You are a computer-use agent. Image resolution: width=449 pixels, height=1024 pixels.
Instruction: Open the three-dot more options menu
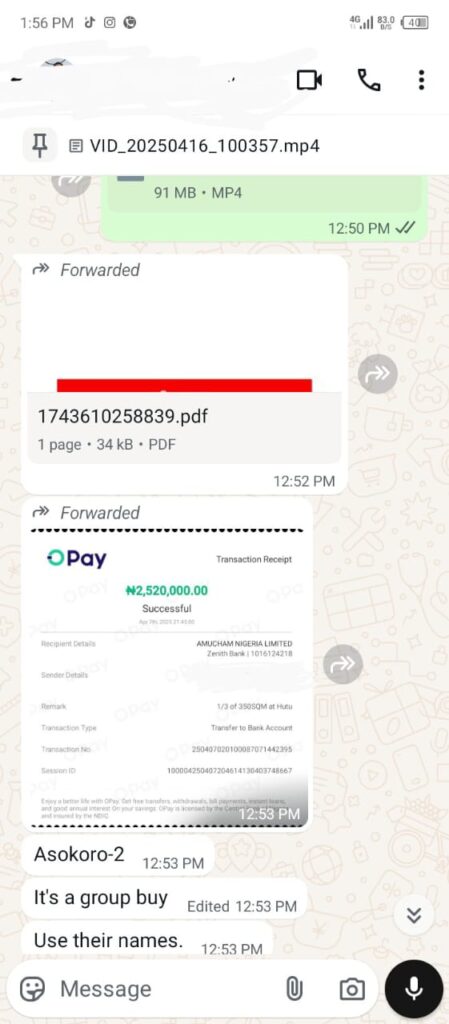coord(422,80)
